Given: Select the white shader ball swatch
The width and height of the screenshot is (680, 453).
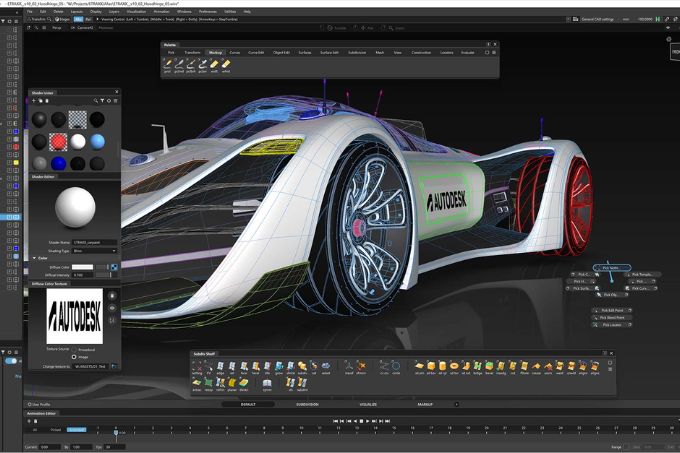Looking at the screenshot, I should pos(78,141).
